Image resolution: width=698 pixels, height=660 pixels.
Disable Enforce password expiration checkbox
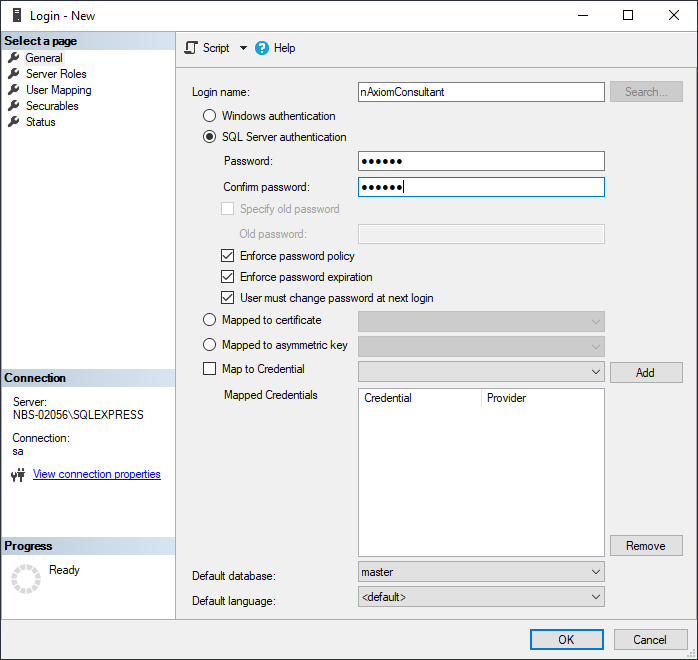(228, 277)
